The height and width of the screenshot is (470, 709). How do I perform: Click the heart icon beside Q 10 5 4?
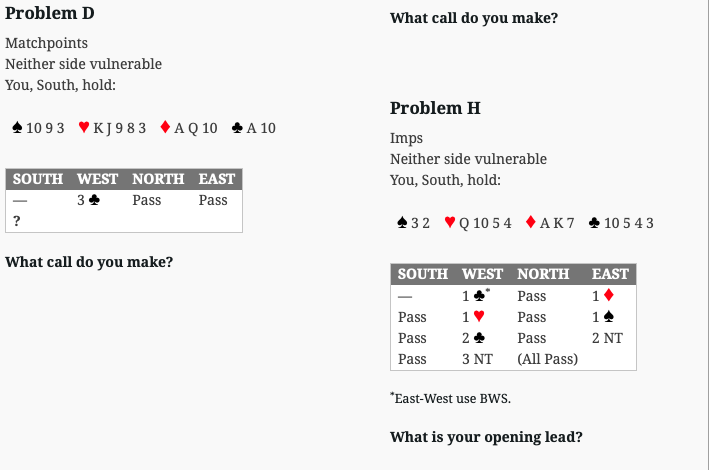click(449, 222)
